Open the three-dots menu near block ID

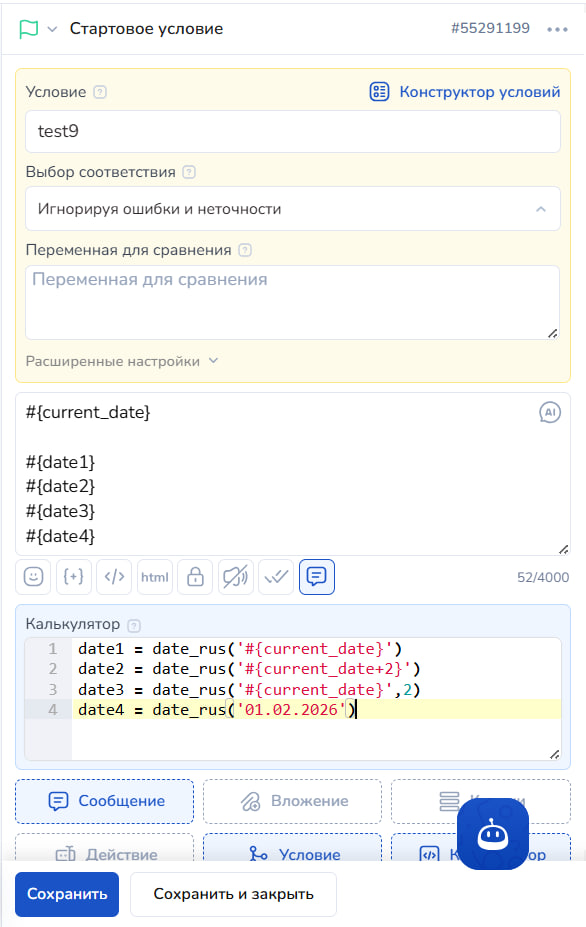click(x=557, y=29)
